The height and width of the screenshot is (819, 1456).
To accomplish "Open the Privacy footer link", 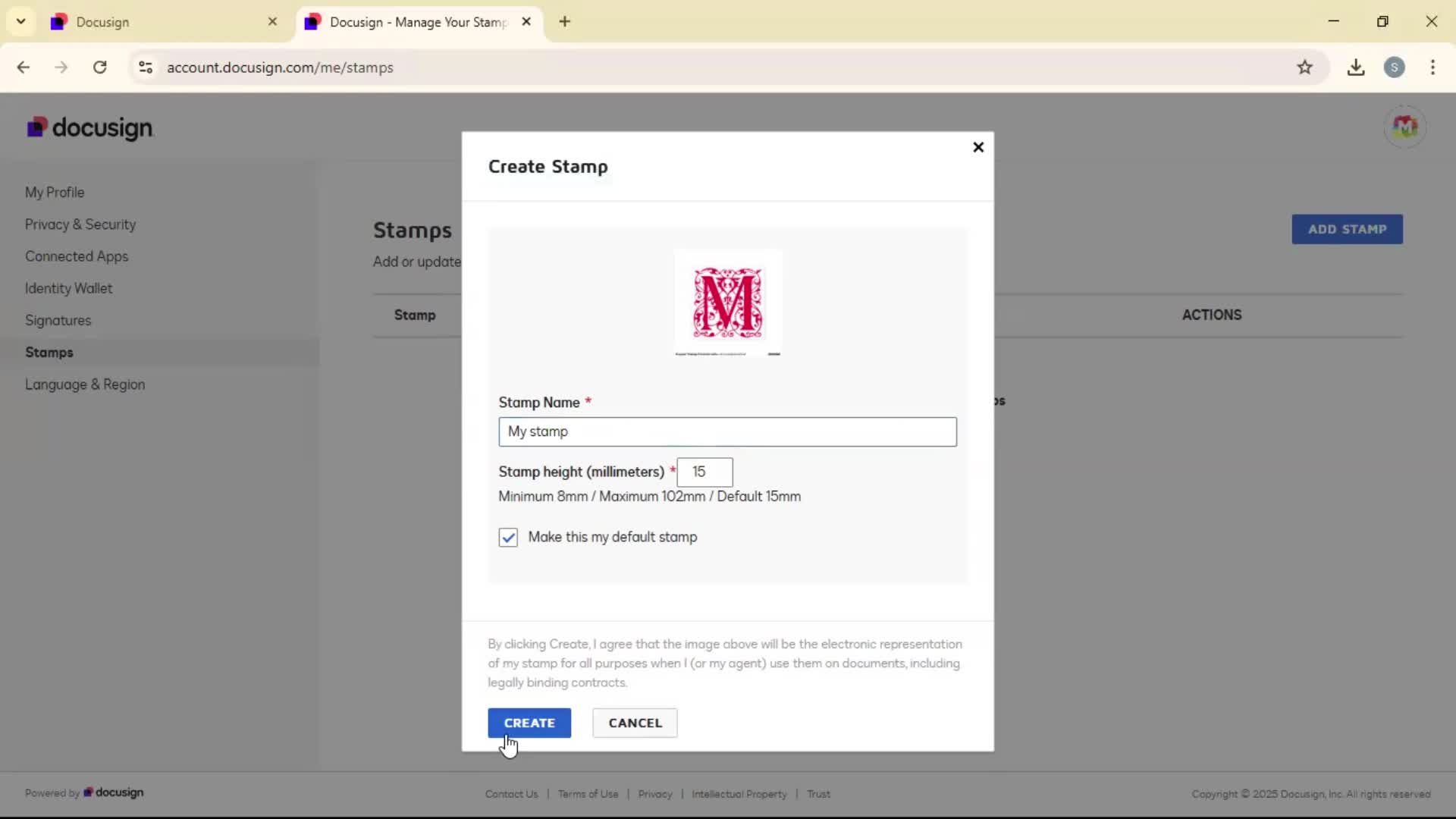I will pyautogui.click(x=655, y=794).
